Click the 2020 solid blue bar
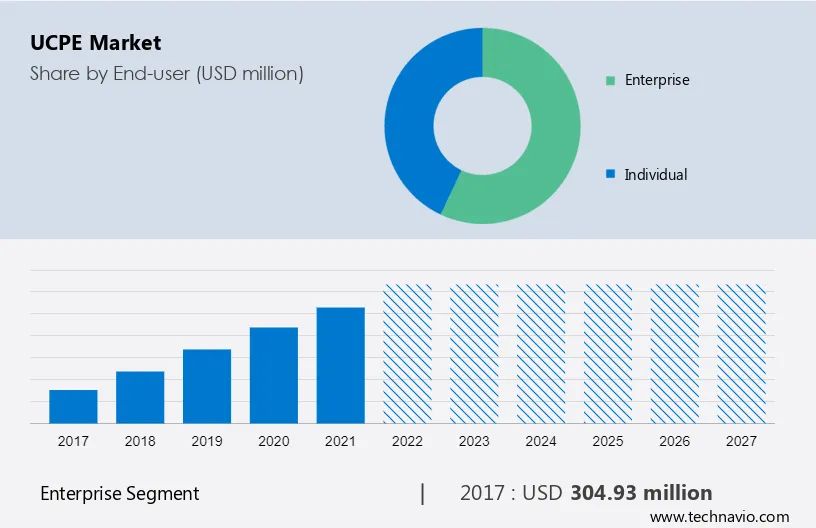The width and height of the screenshot is (816, 528). coord(274,375)
